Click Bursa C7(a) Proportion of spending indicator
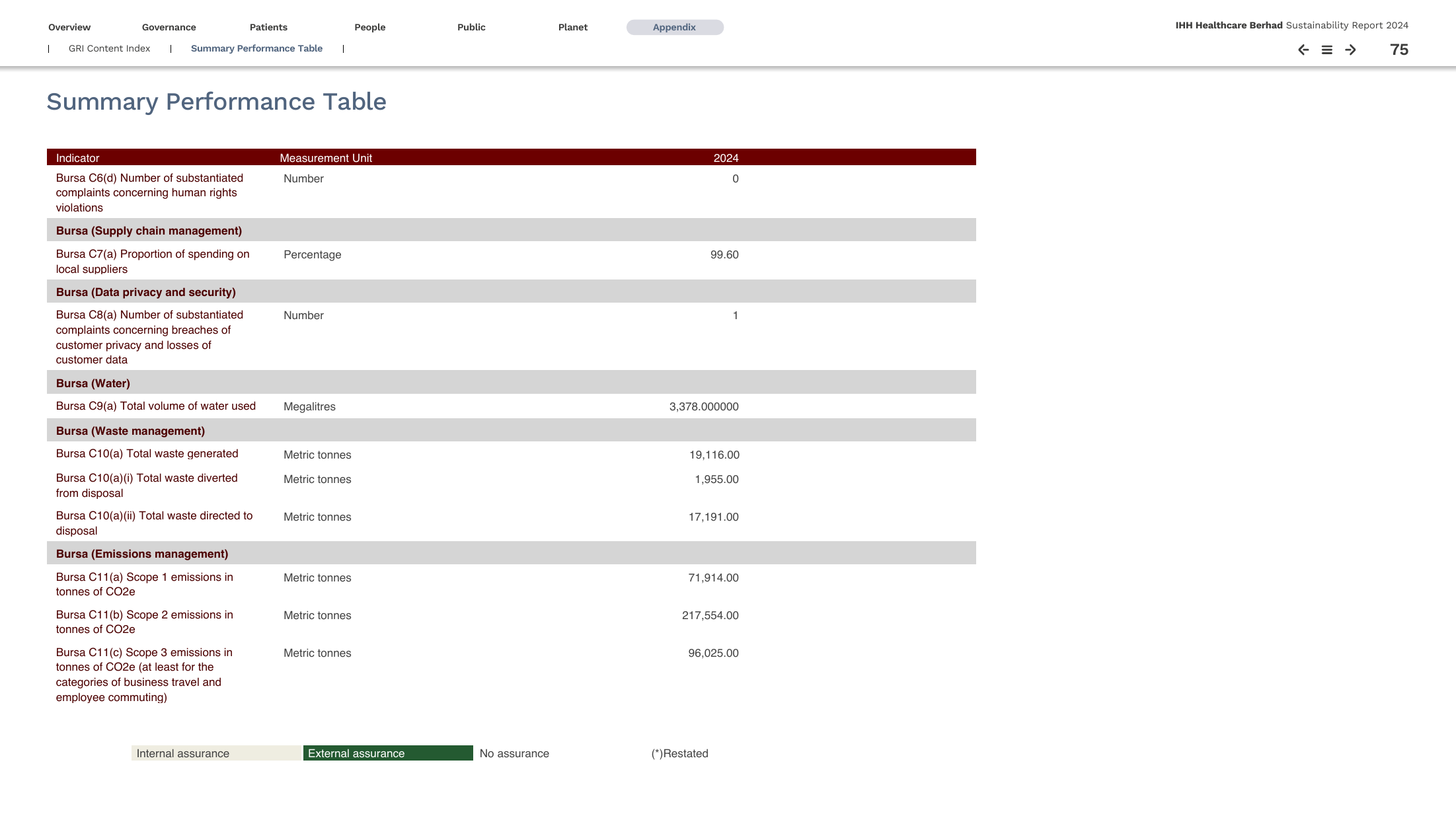 [153, 261]
